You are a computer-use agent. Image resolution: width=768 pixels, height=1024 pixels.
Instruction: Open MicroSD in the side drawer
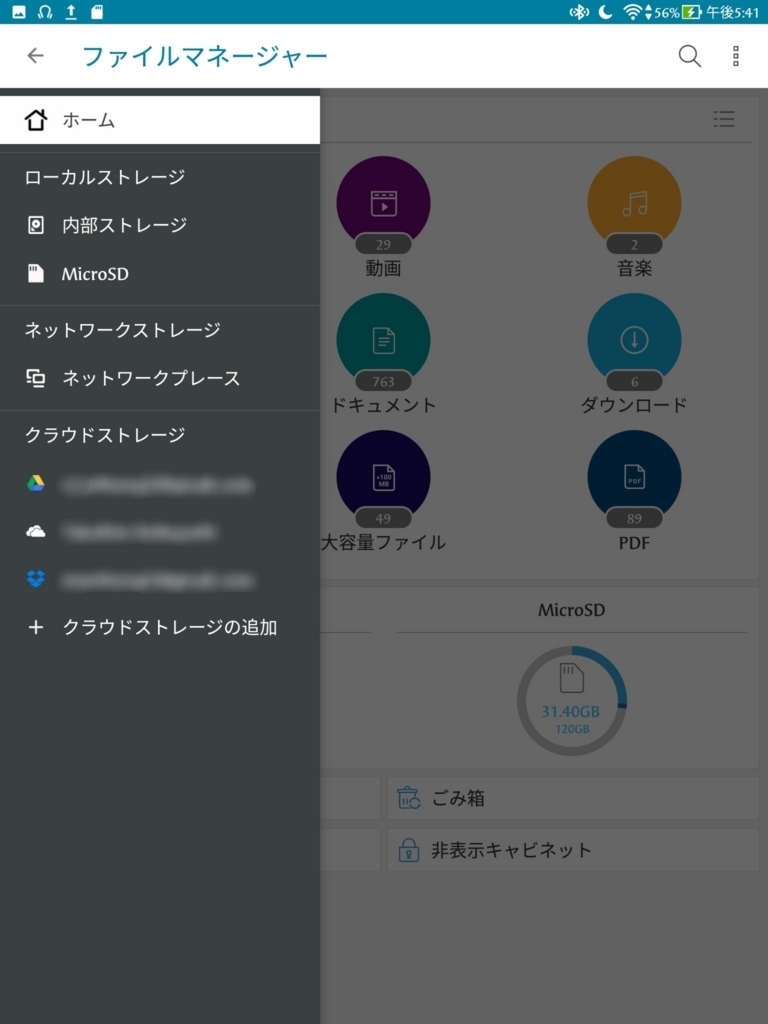click(160, 274)
